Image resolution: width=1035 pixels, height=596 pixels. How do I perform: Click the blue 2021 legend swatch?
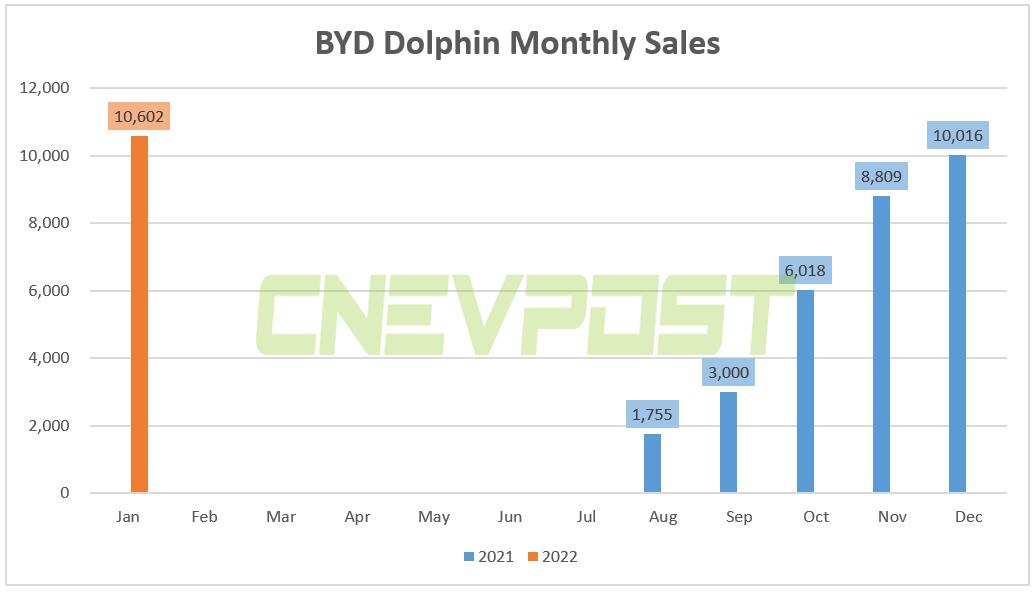point(469,556)
